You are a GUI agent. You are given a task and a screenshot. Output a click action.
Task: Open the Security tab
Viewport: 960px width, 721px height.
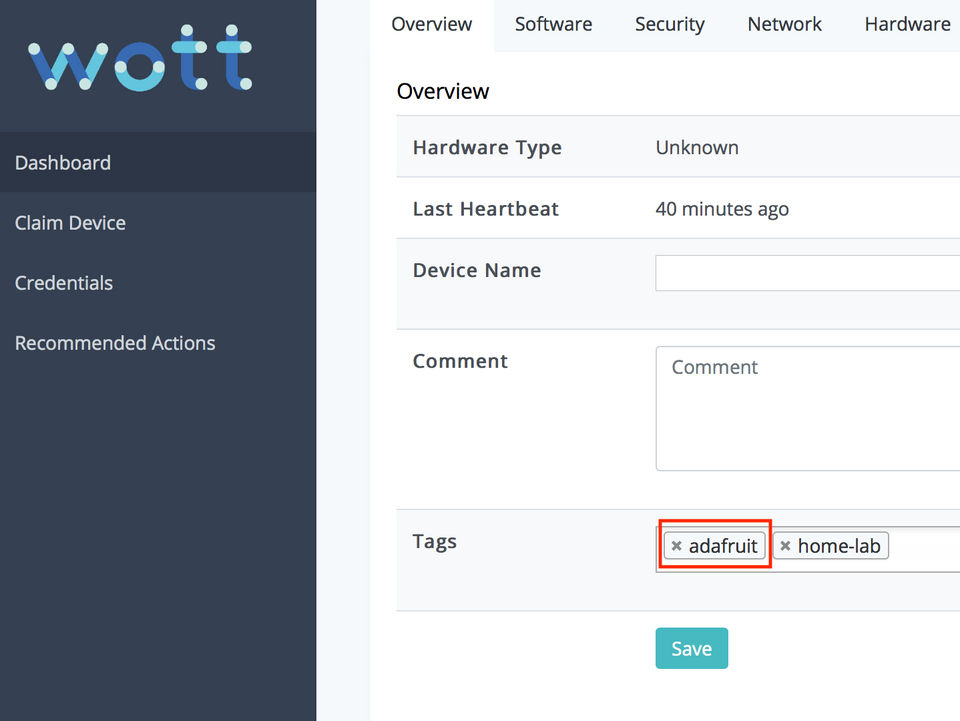(x=669, y=25)
